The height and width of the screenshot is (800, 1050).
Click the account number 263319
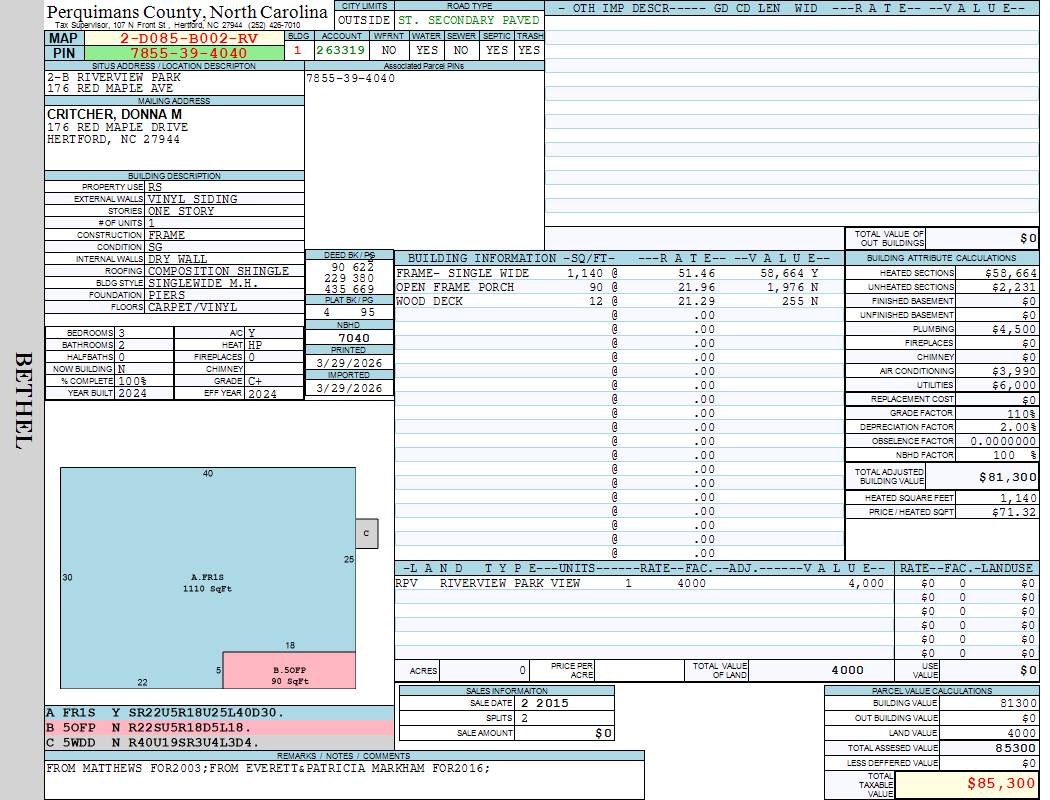click(341, 50)
